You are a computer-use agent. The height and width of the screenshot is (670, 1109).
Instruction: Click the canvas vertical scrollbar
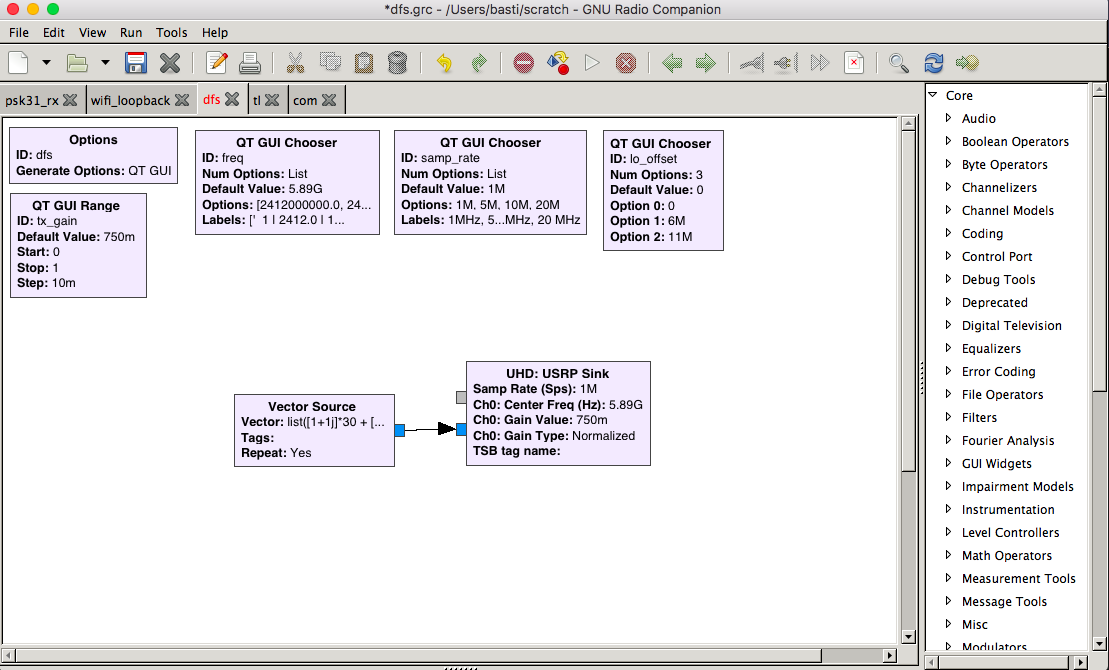[908, 300]
